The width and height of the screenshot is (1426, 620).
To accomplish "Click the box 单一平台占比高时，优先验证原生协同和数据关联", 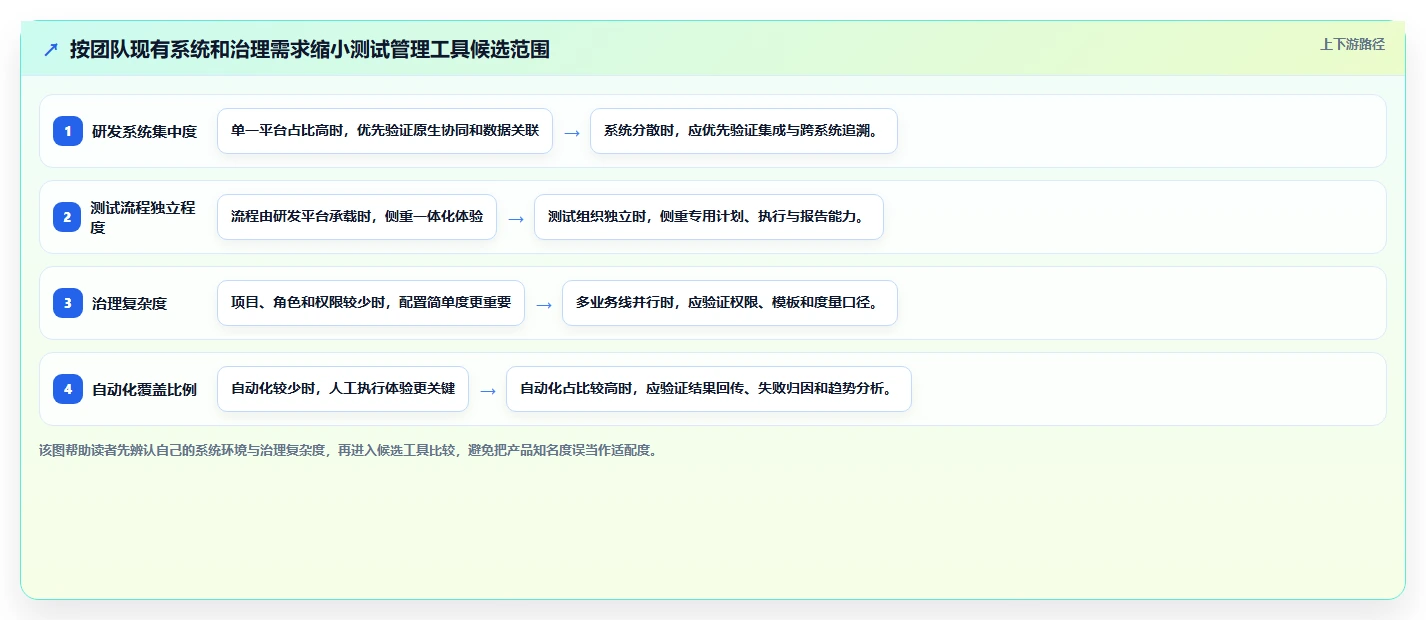I will 385,131.
